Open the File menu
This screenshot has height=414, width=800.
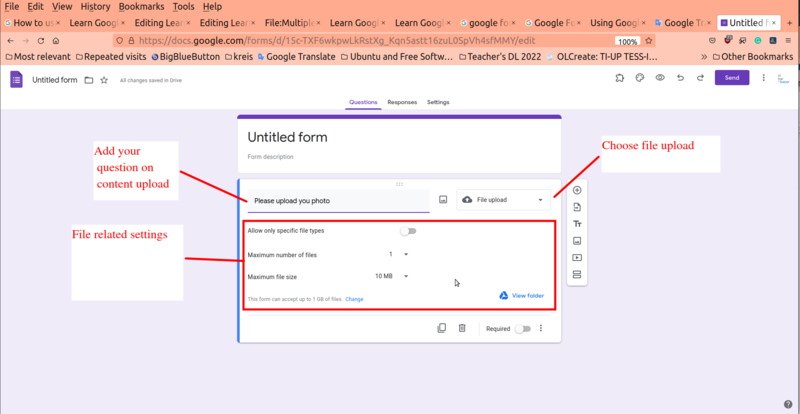click(x=12, y=7)
